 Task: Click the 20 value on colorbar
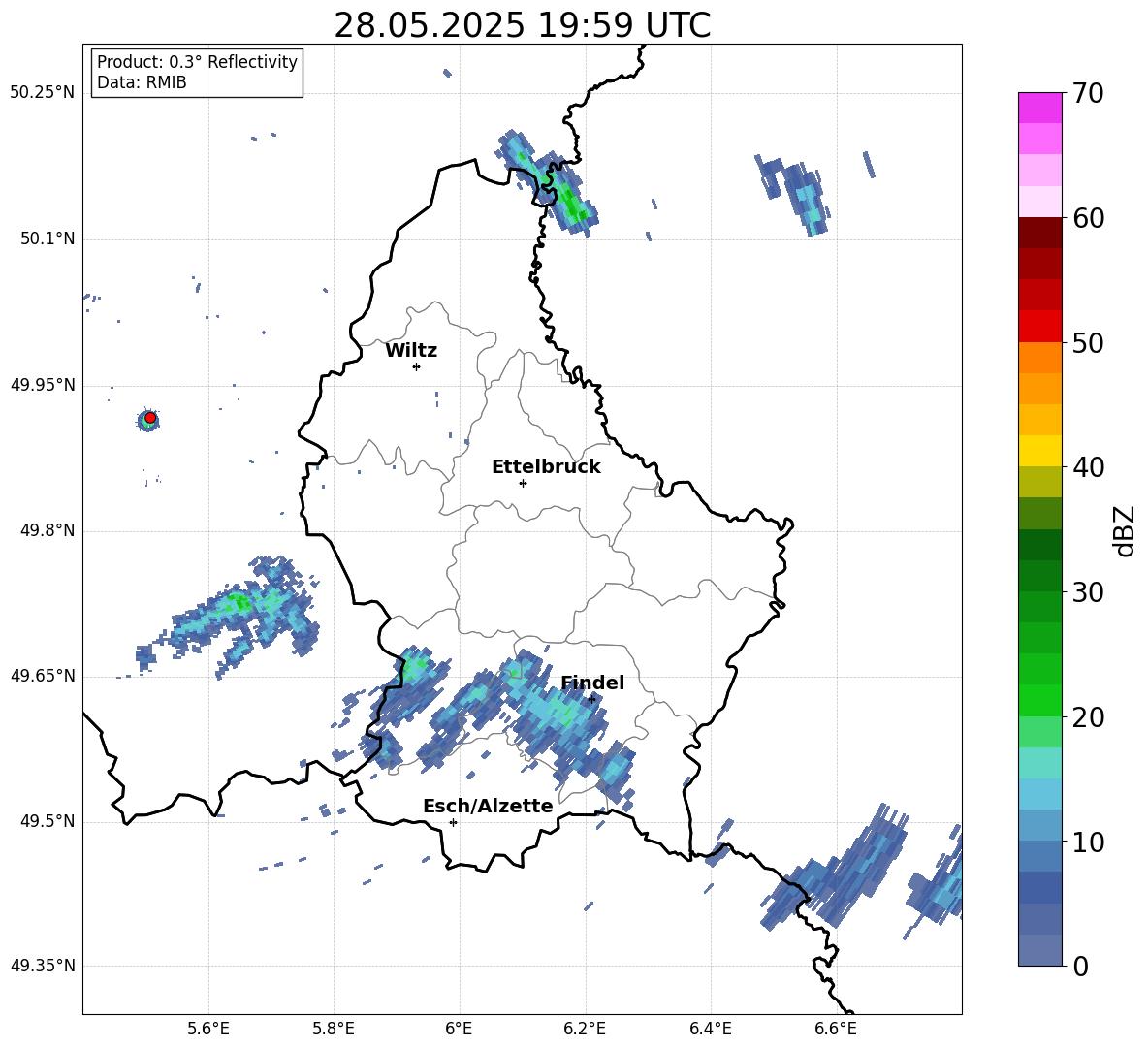click(x=1088, y=716)
